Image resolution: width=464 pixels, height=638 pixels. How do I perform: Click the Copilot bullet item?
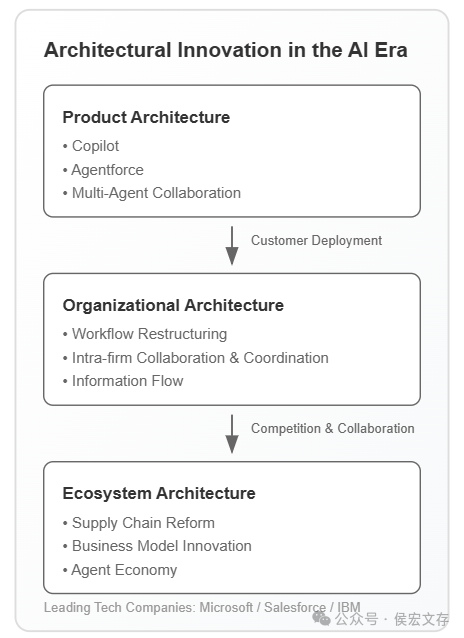[91, 146]
